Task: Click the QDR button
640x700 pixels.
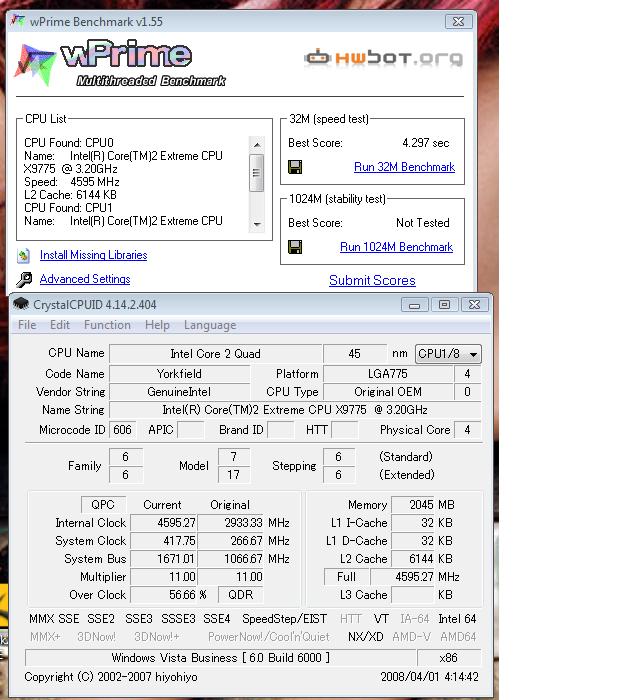Action: click(241, 595)
